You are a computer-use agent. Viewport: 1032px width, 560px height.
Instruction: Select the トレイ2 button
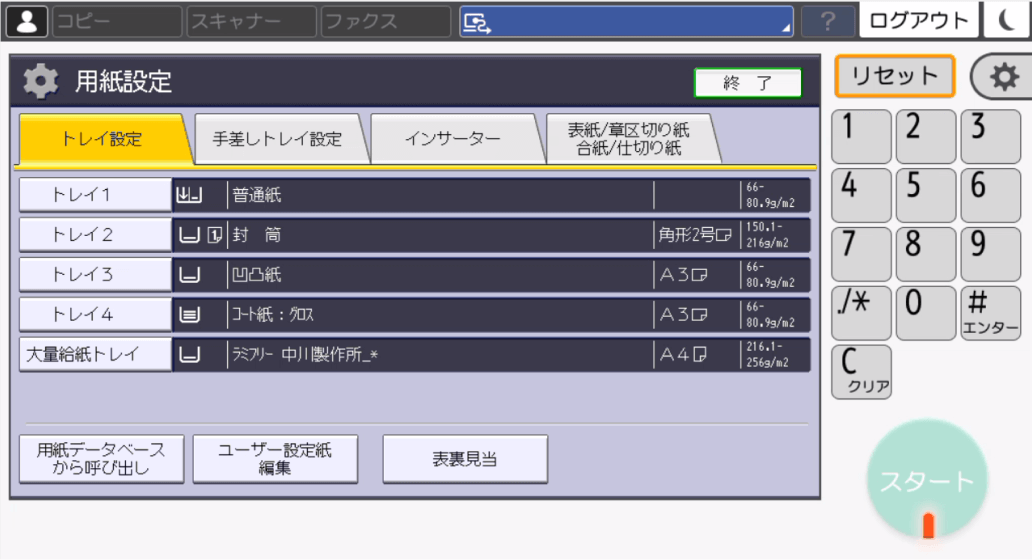95,235
